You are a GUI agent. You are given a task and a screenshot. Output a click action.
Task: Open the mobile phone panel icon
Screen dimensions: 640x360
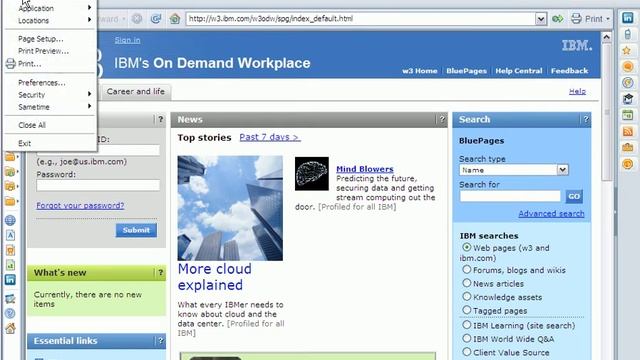pyautogui.click(x=628, y=35)
